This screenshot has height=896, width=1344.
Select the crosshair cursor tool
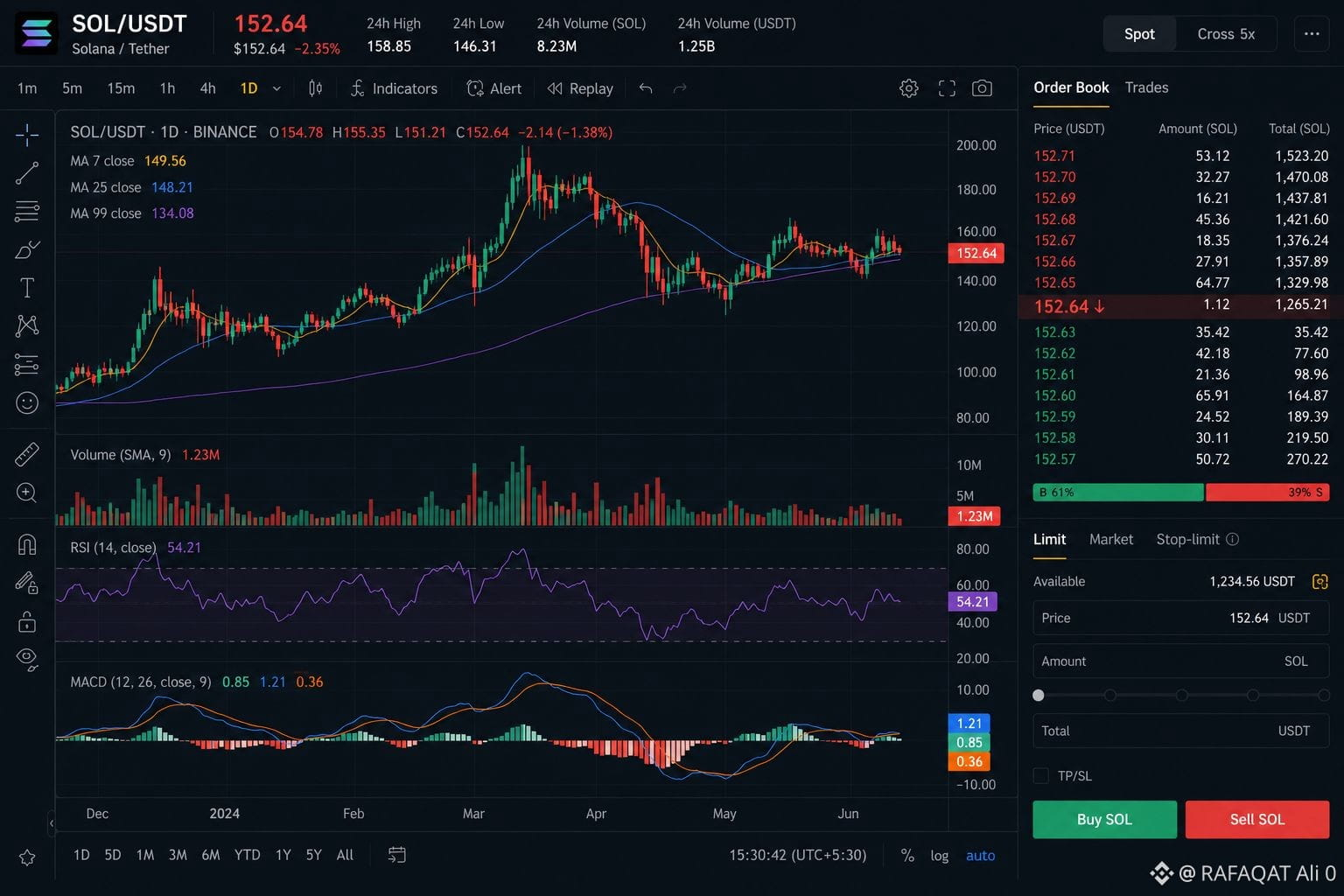pos(27,135)
